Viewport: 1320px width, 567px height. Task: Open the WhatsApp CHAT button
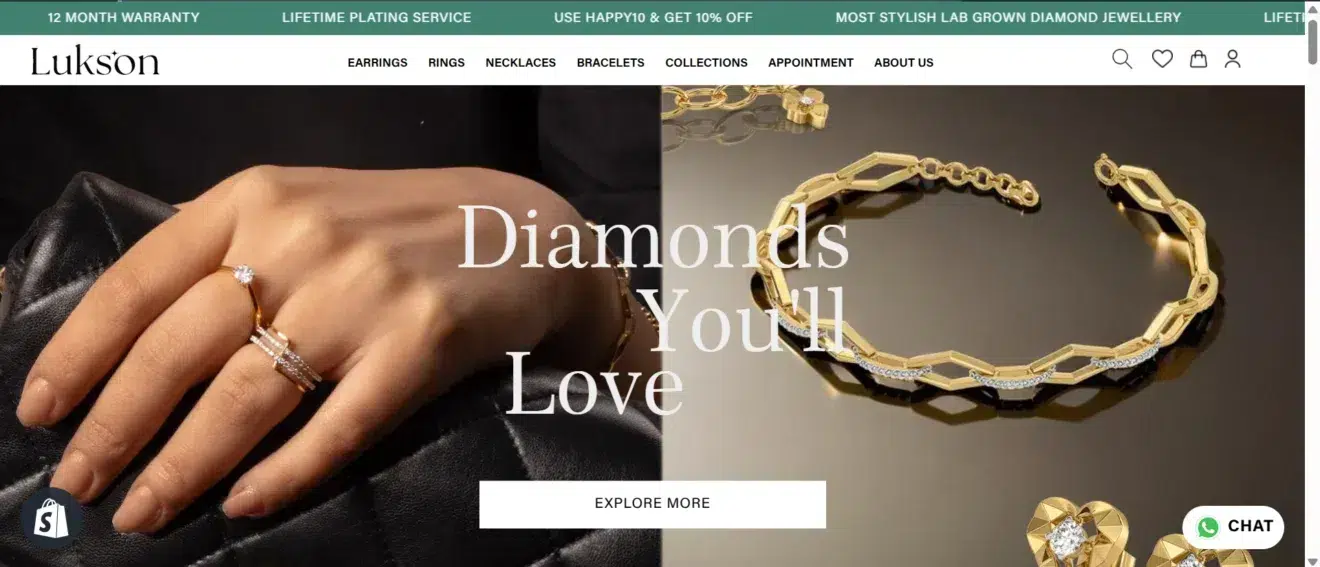pyautogui.click(x=1233, y=527)
